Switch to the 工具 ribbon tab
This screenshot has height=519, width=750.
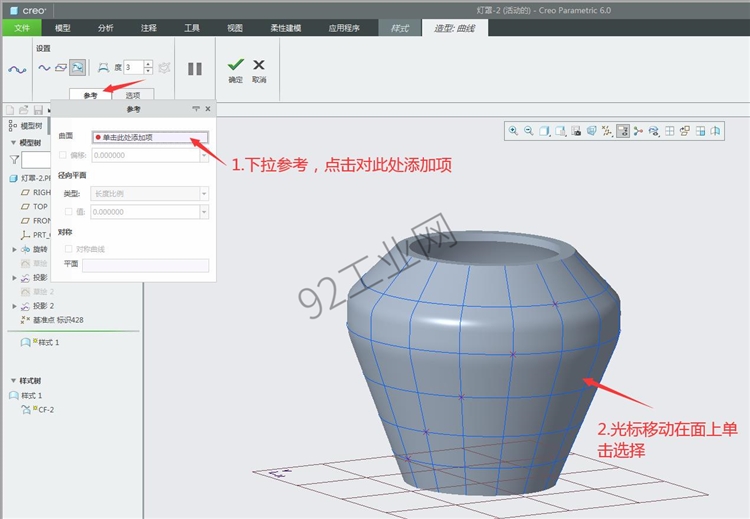tap(192, 28)
